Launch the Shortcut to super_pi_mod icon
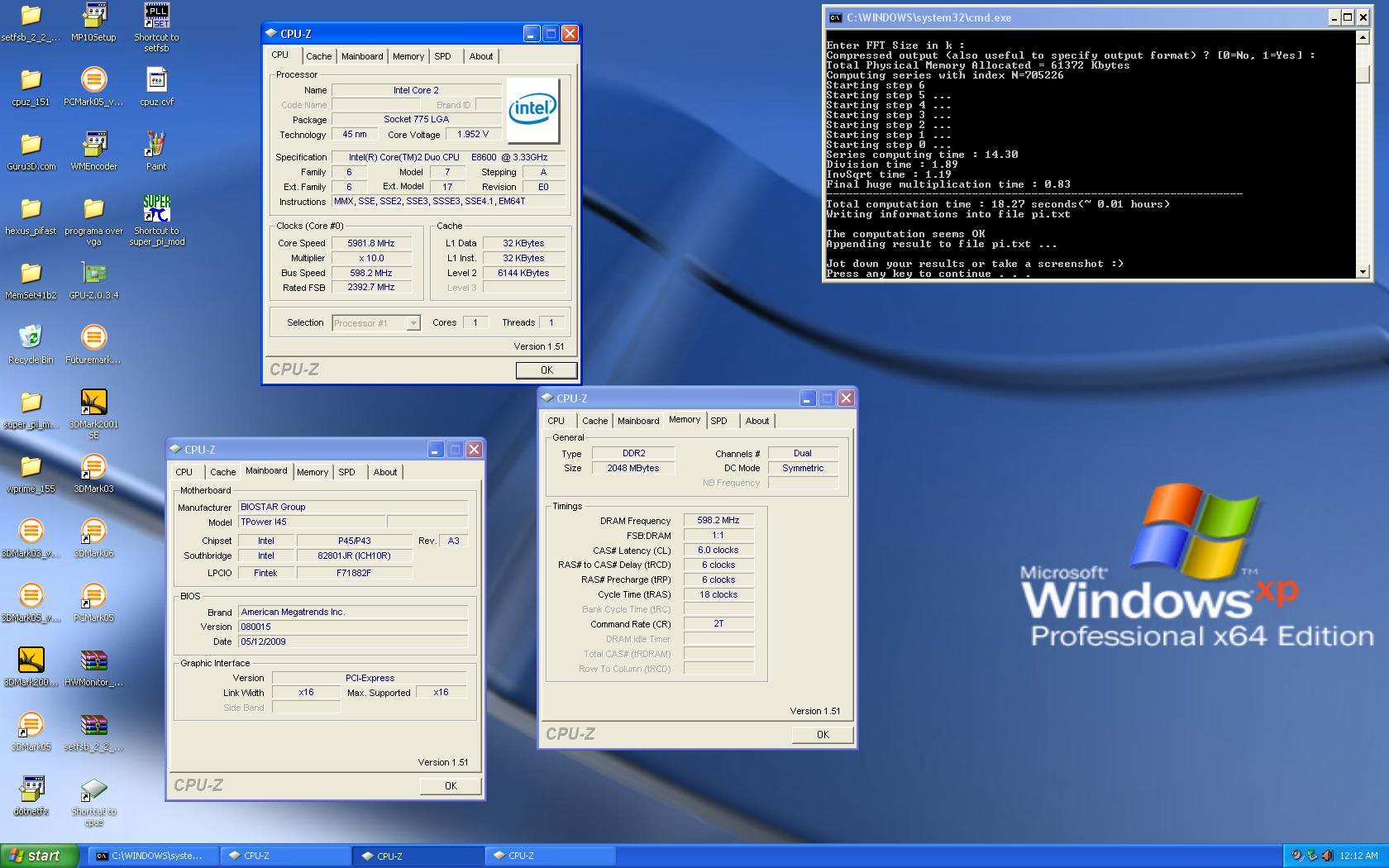This screenshot has height=868, width=1389. 156,208
